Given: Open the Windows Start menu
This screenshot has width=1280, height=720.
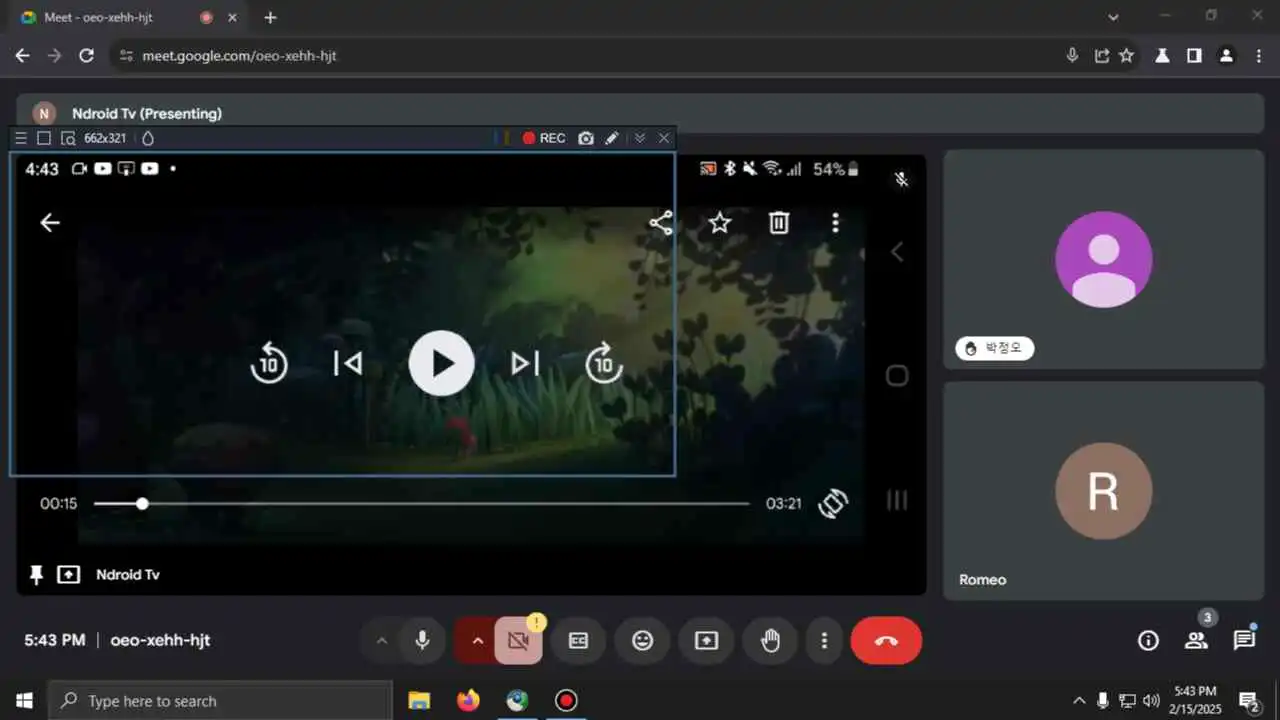Looking at the screenshot, I should (x=24, y=701).
